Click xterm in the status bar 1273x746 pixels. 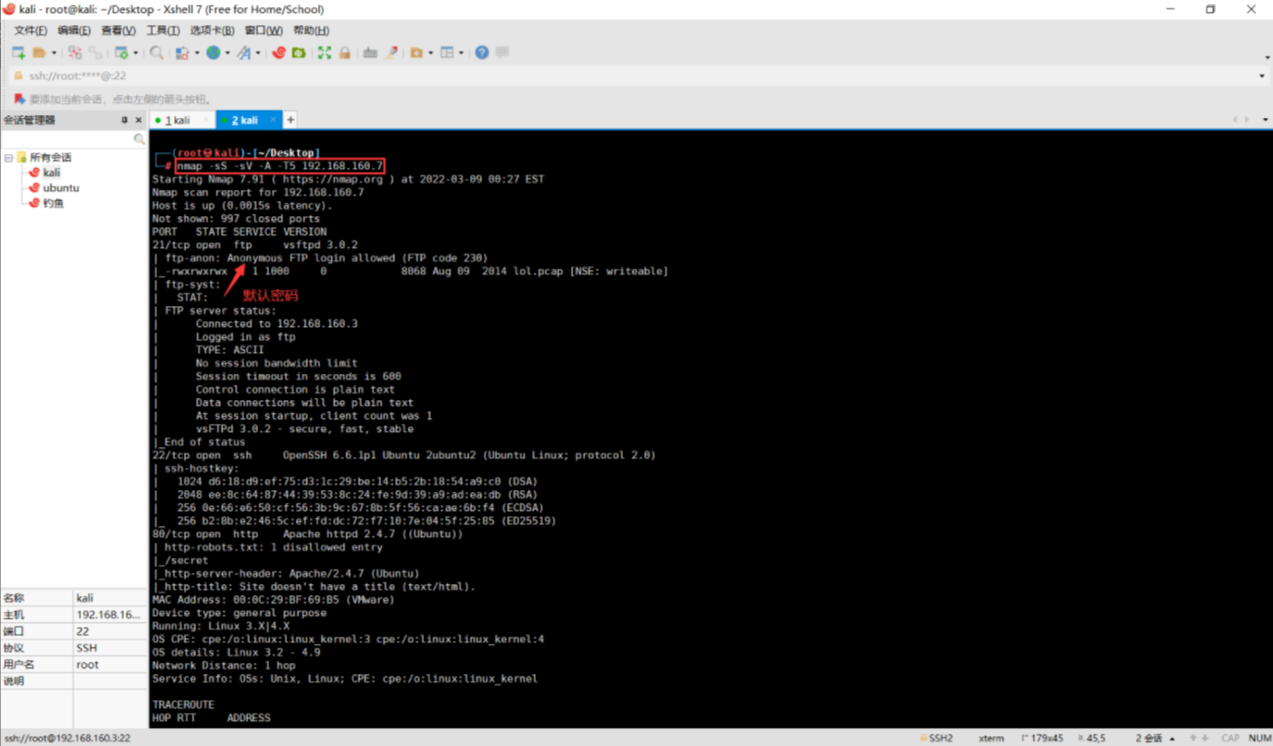991,738
